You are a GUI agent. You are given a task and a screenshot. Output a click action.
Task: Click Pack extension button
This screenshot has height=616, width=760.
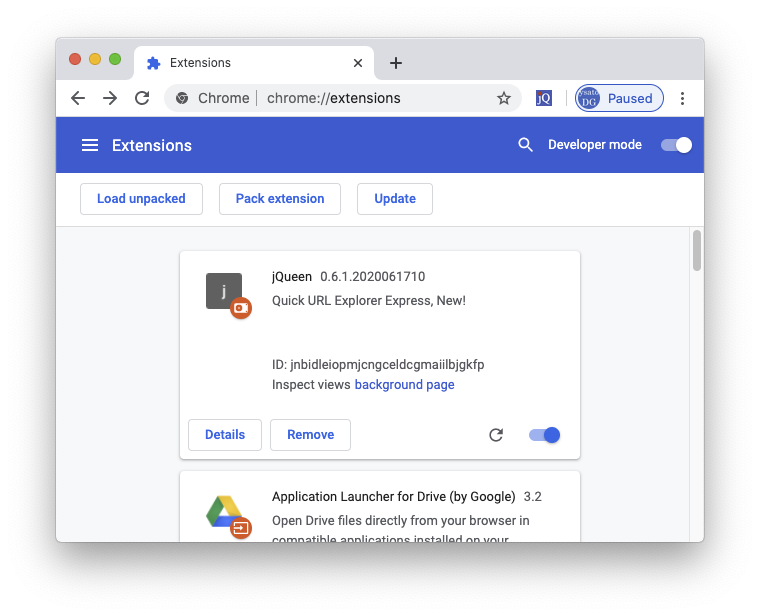click(x=280, y=199)
